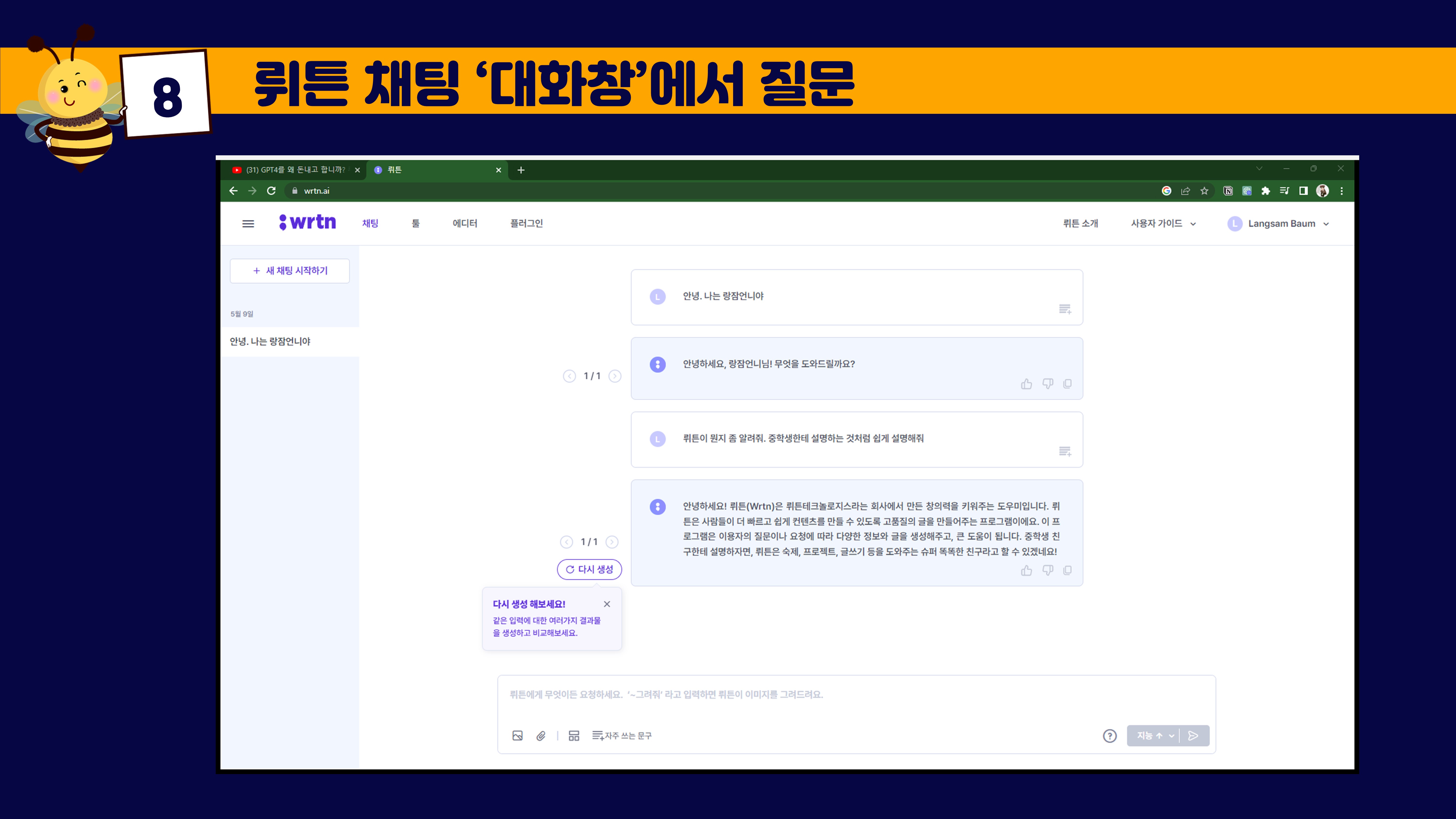Open the Langsam Baum account dropdown
Screen dimensions: 1456x819
click(x=1281, y=223)
